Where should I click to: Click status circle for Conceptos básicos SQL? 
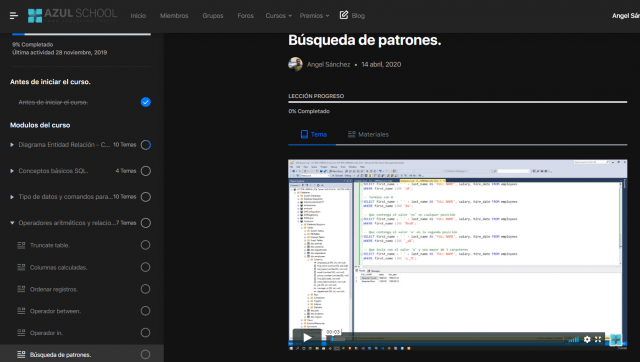coord(146,171)
